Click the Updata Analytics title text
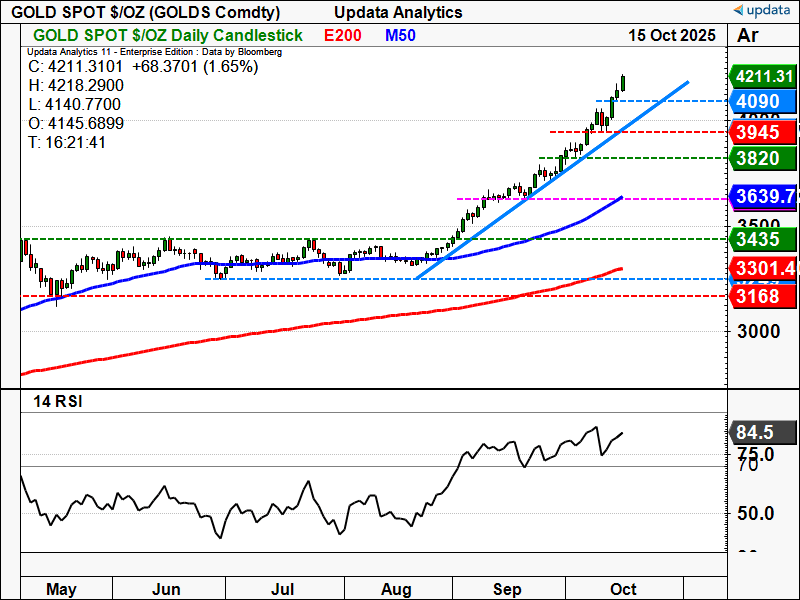The width and height of the screenshot is (800, 600). click(x=397, y=12)
